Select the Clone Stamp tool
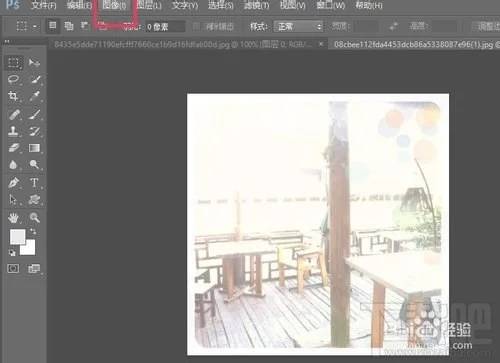Image resolution: width=500 pixels, height=363 pixels. point(13,131)
